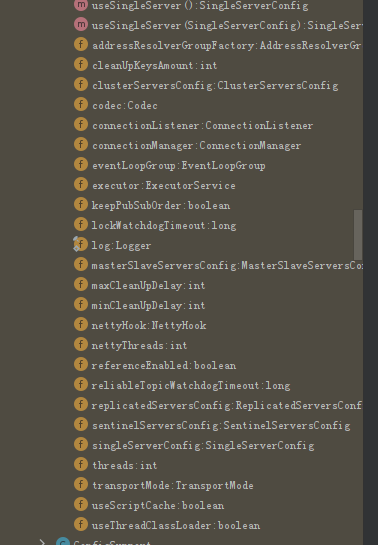Image resolution: width=378 pixels, height=545 pixels.
Task: Select useScriptCache:boolean field
Action: [x=158, y=505]
